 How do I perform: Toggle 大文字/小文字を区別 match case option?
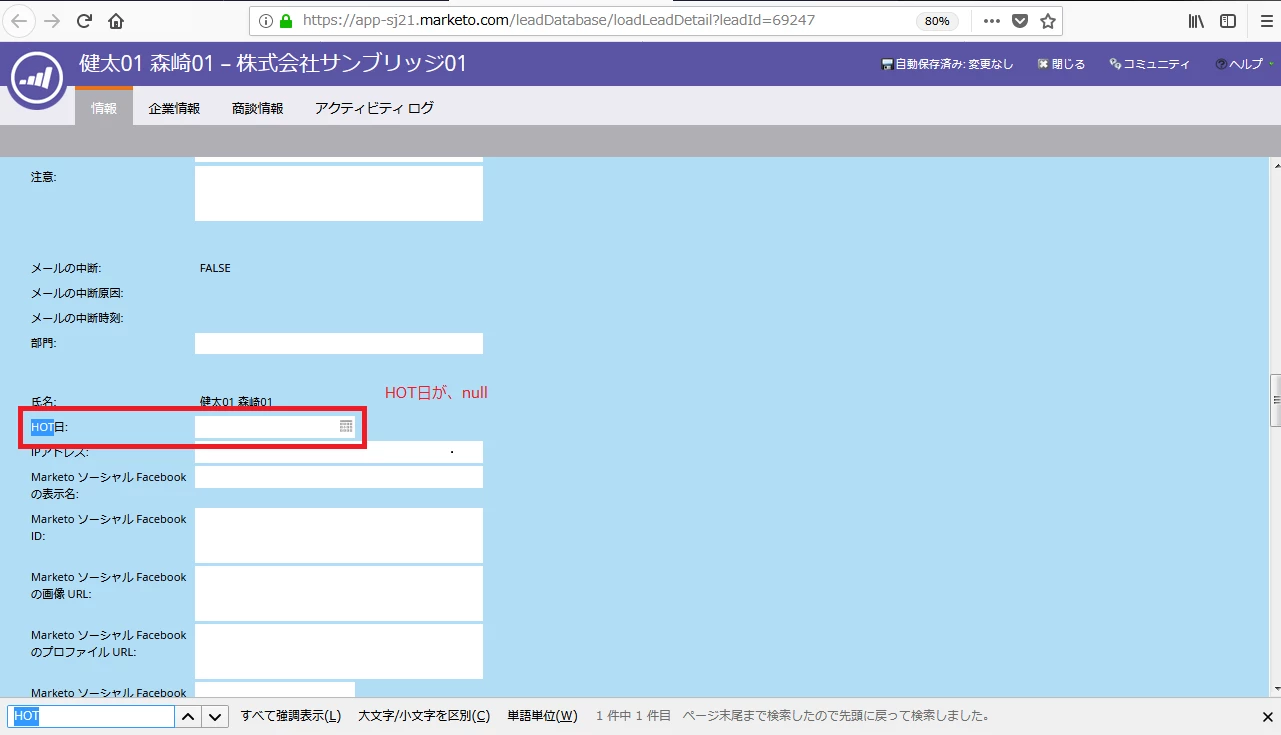424,716
